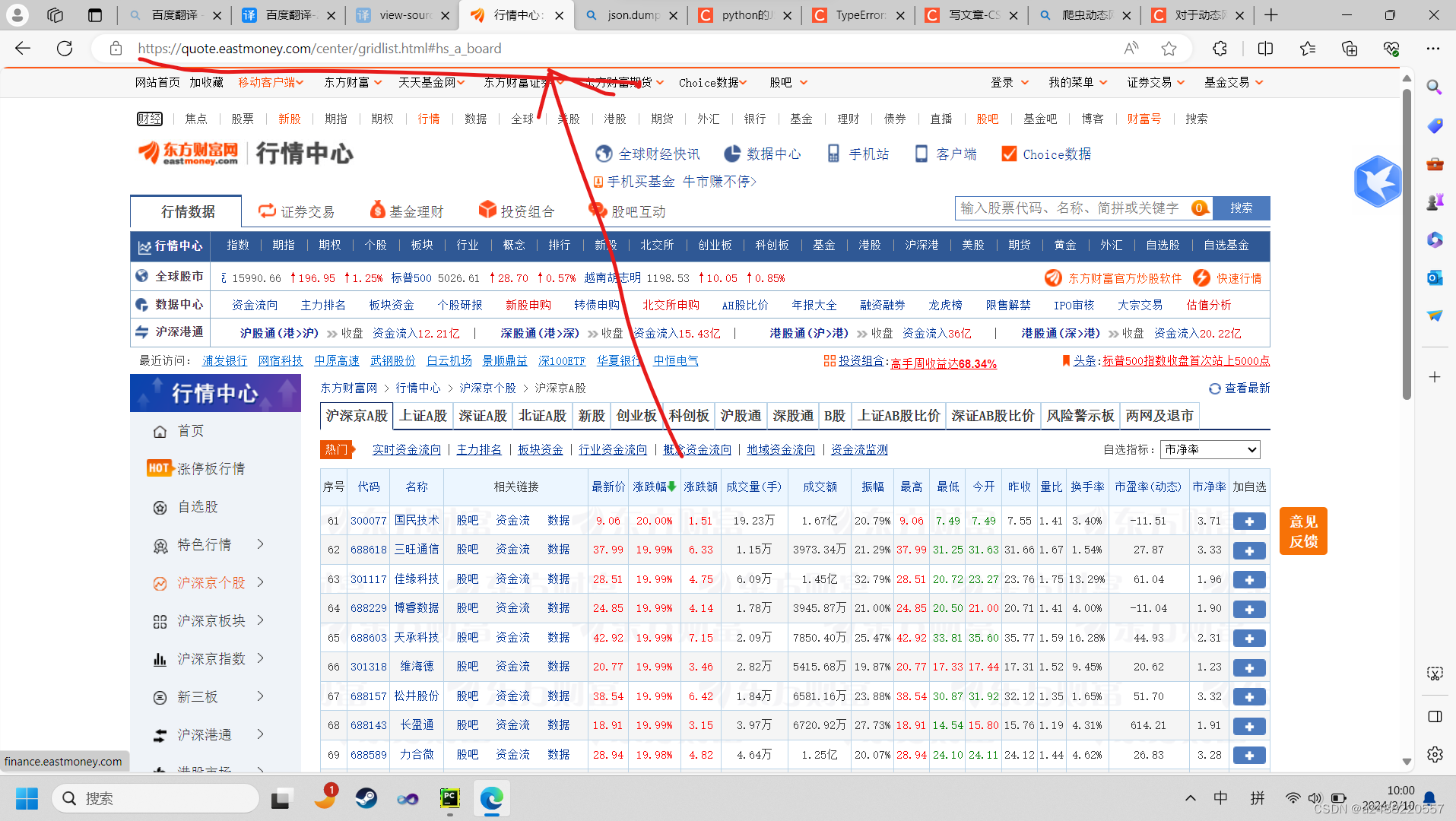Click the blue 搜索 search button

[1241, 208]
